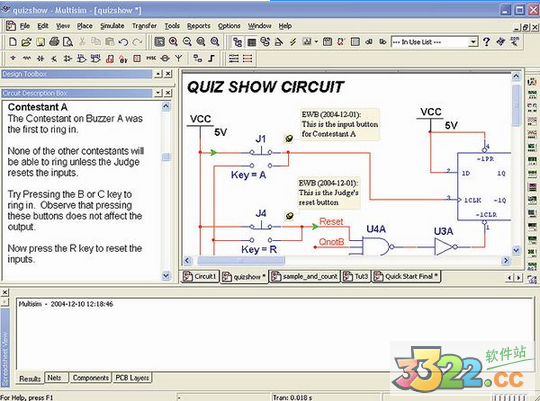Toggle switch J1 for Contestant A
540x401 pixels.
(x=261, y=152)
